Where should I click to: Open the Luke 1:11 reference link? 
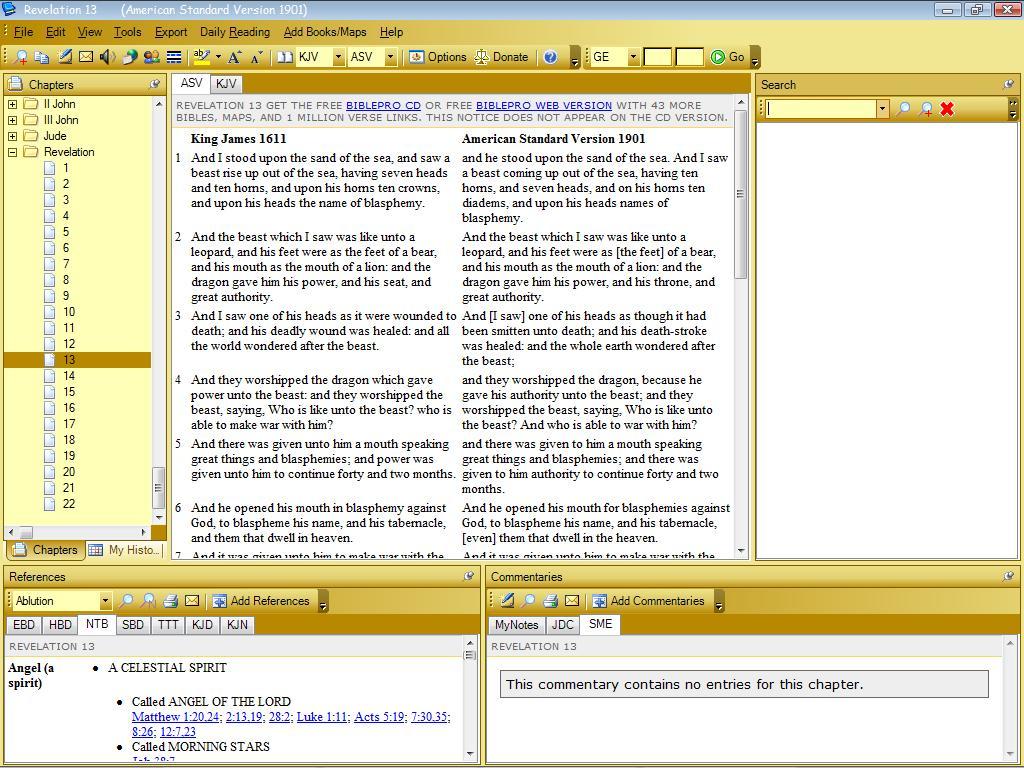321,717
